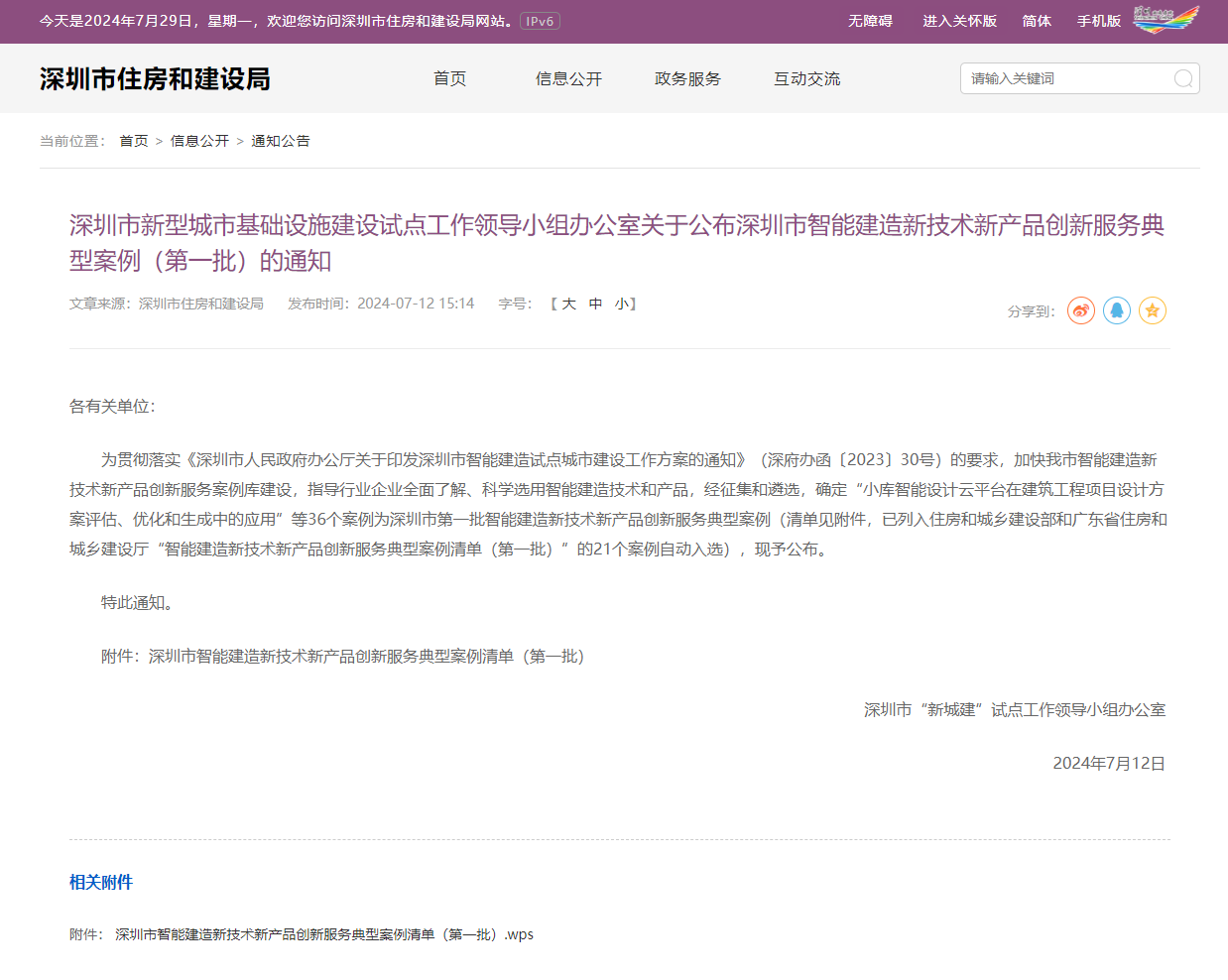Open the 首页 navigation menu item
The image size is (1228, 980).
click(449, 78)
